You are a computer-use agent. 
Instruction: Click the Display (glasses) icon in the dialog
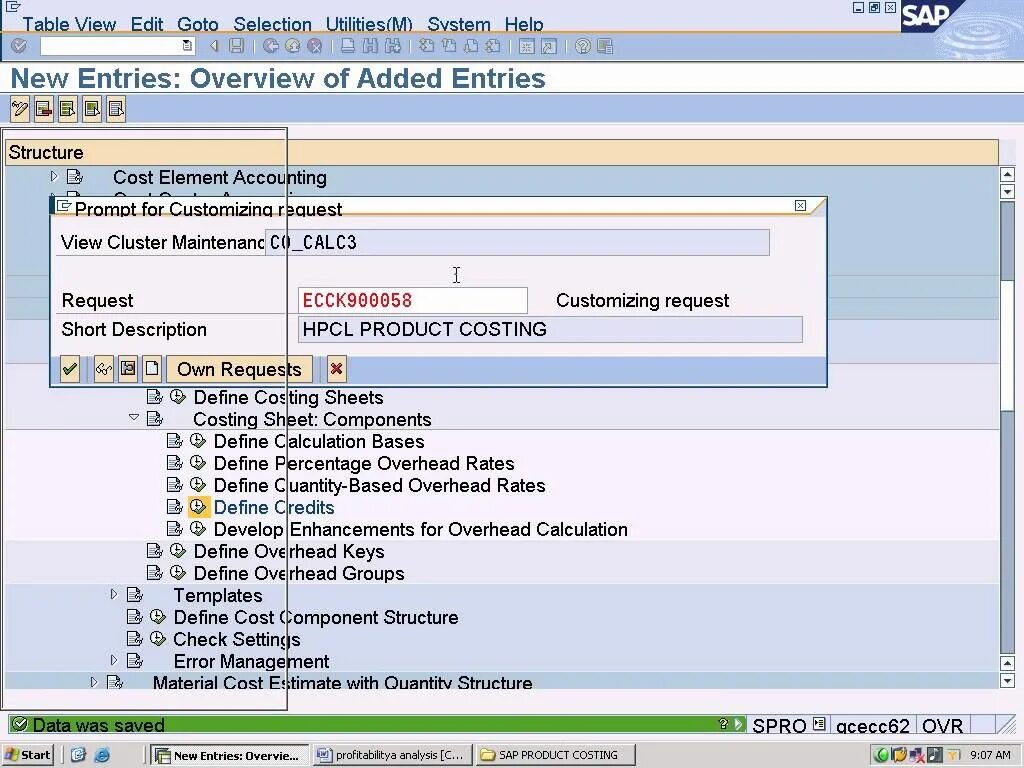103,369
